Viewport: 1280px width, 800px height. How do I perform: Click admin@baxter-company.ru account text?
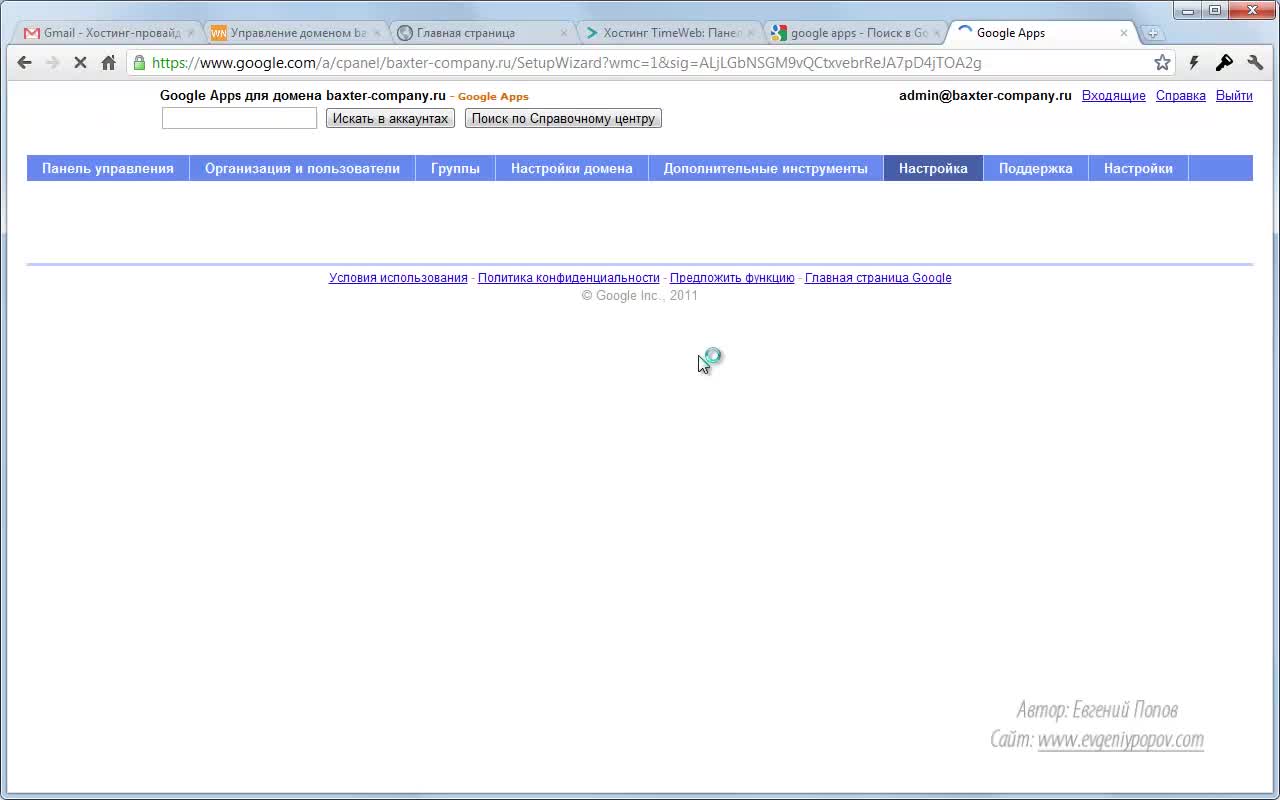[x=985, y=96]
